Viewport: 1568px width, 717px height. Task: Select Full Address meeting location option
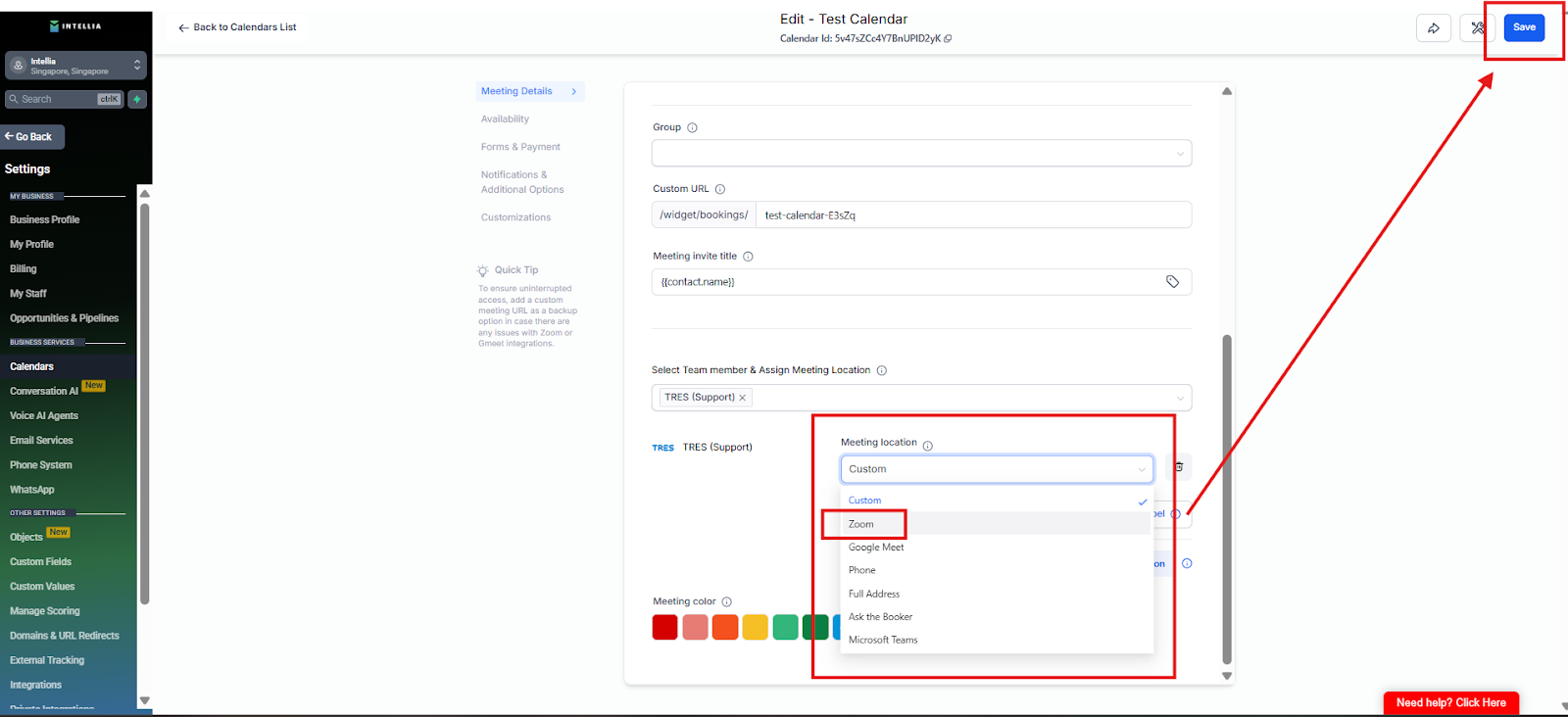point(997,594)
